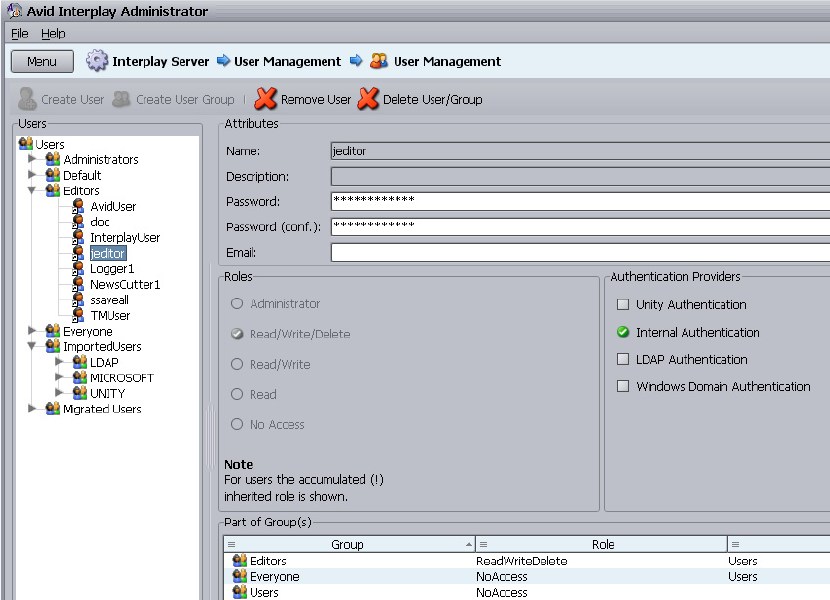Click the Default group icon
This screenshot has height=600, width=830.
pos(52,174)
